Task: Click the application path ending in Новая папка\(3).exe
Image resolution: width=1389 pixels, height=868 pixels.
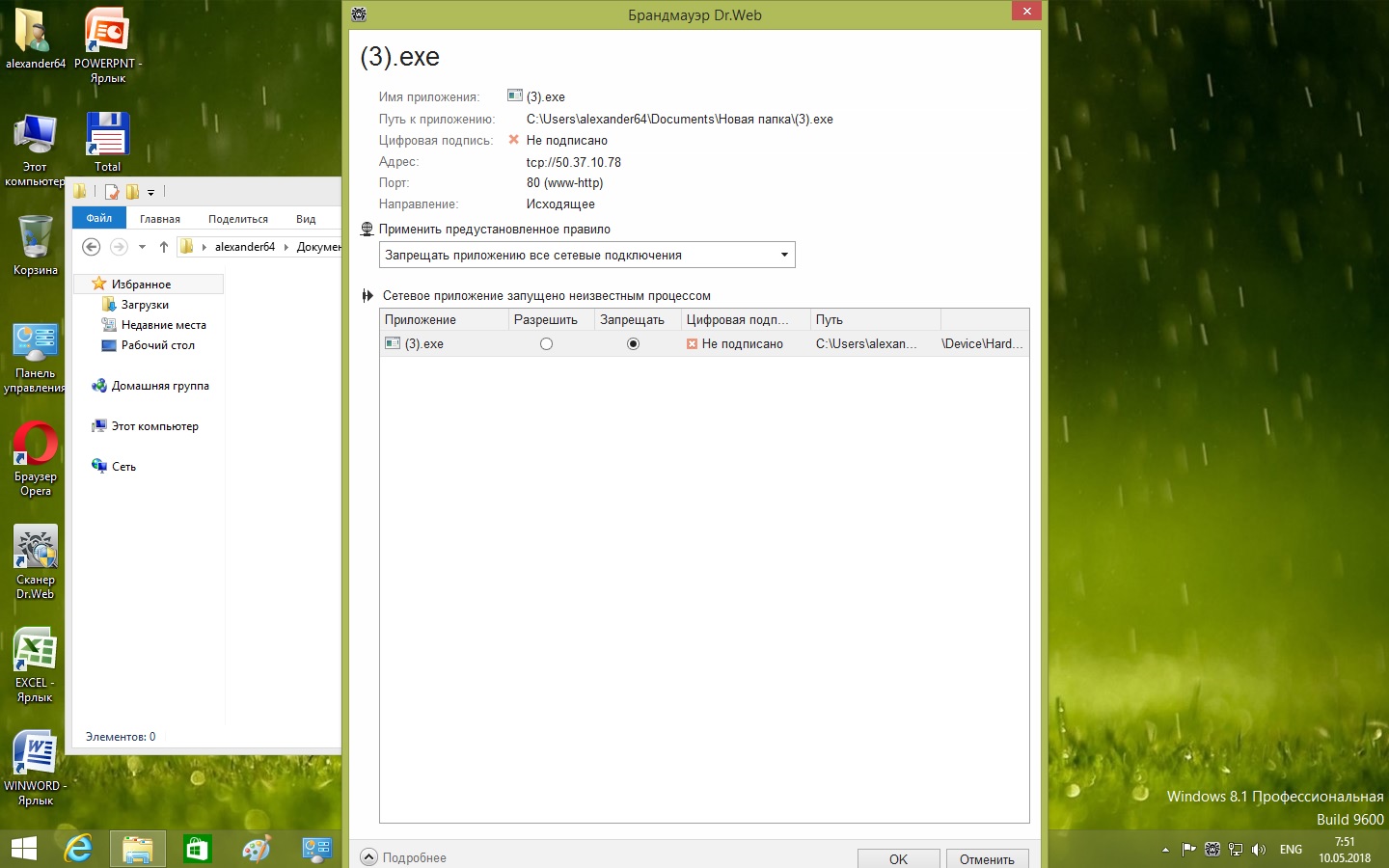Action: (680, 120)
